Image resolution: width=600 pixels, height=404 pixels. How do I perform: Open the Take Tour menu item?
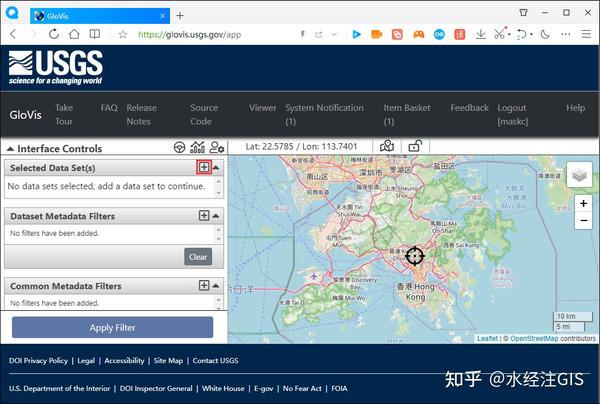64,114
